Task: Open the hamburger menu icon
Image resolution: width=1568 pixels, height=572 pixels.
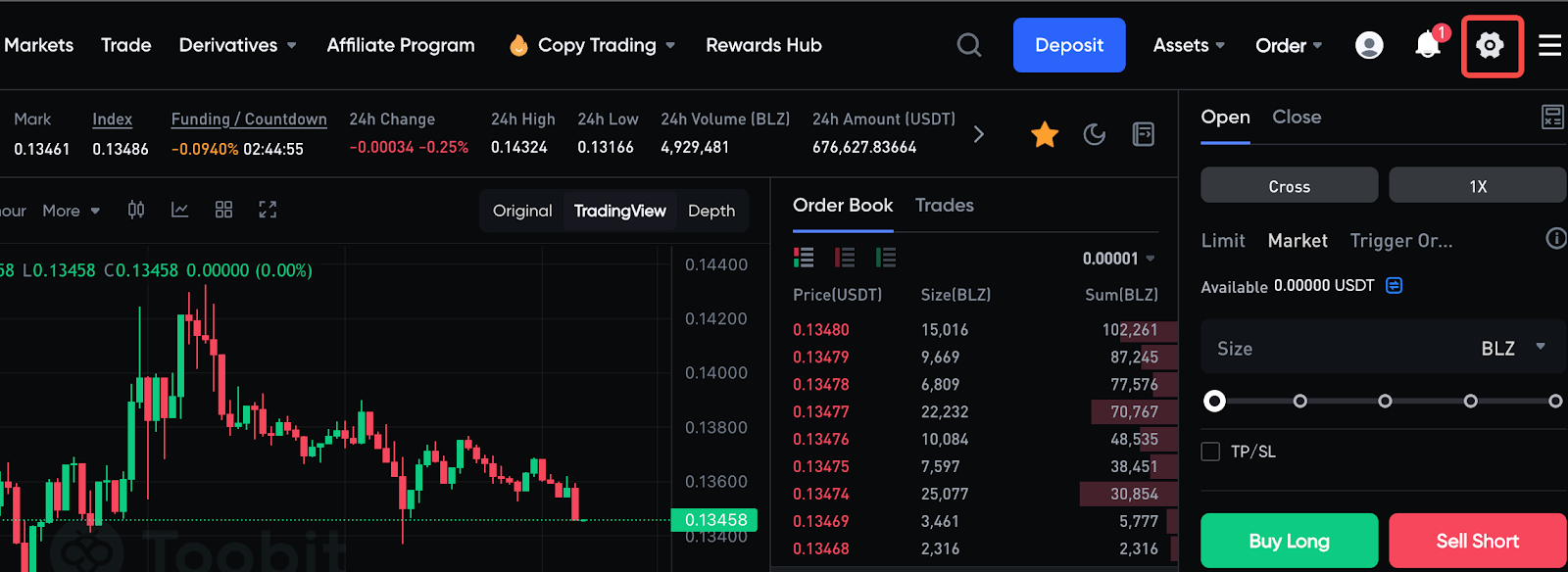Action: pos(1549,45)
